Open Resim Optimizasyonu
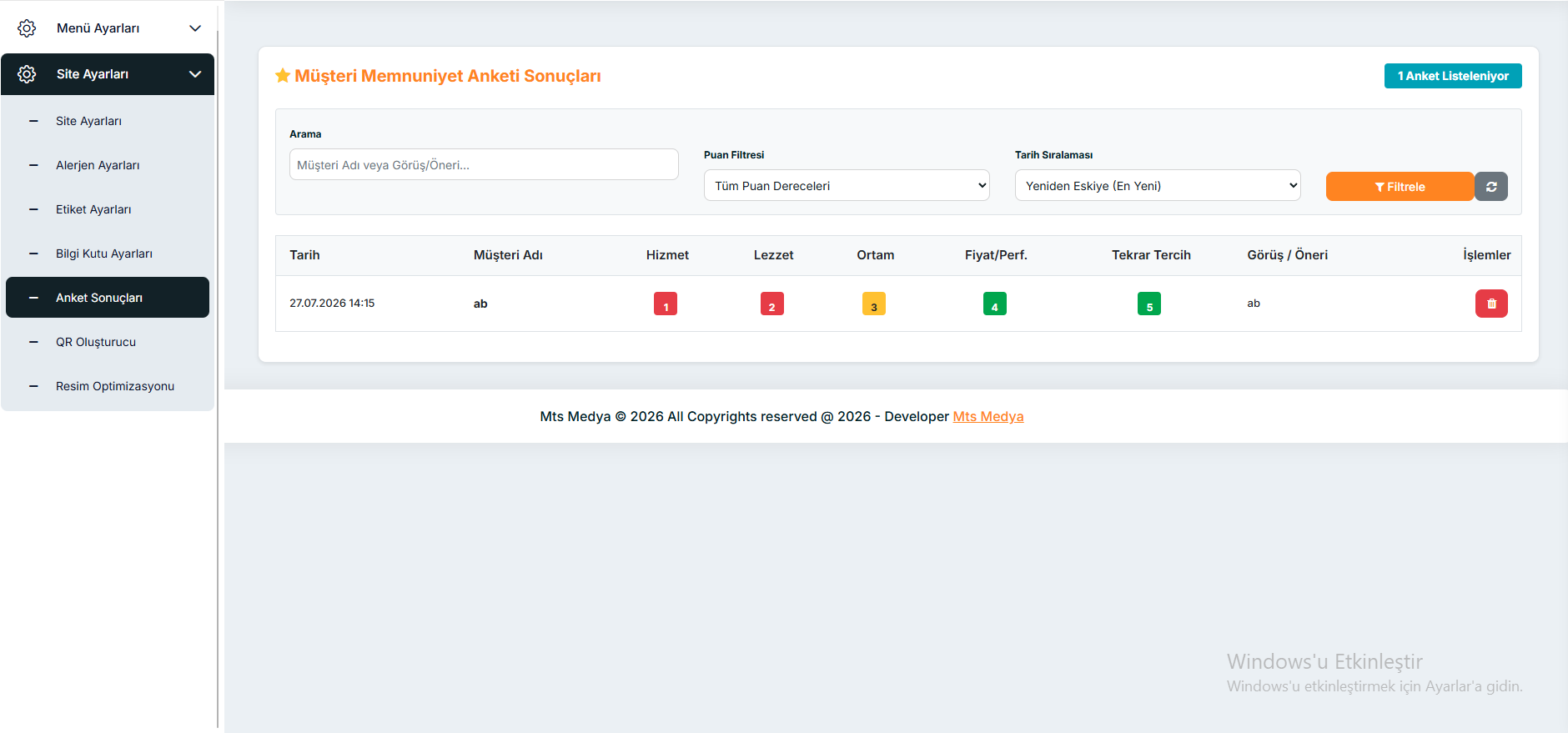Viewport: 1568px width, 733px height. [x=108, y=386]
